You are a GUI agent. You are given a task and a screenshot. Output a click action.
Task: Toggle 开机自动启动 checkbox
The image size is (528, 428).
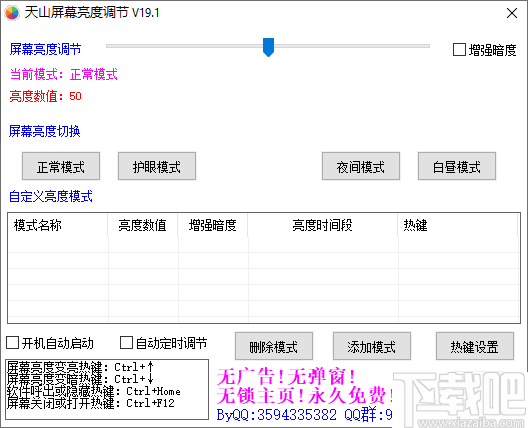pyautogui.click(x=12, y=343)
